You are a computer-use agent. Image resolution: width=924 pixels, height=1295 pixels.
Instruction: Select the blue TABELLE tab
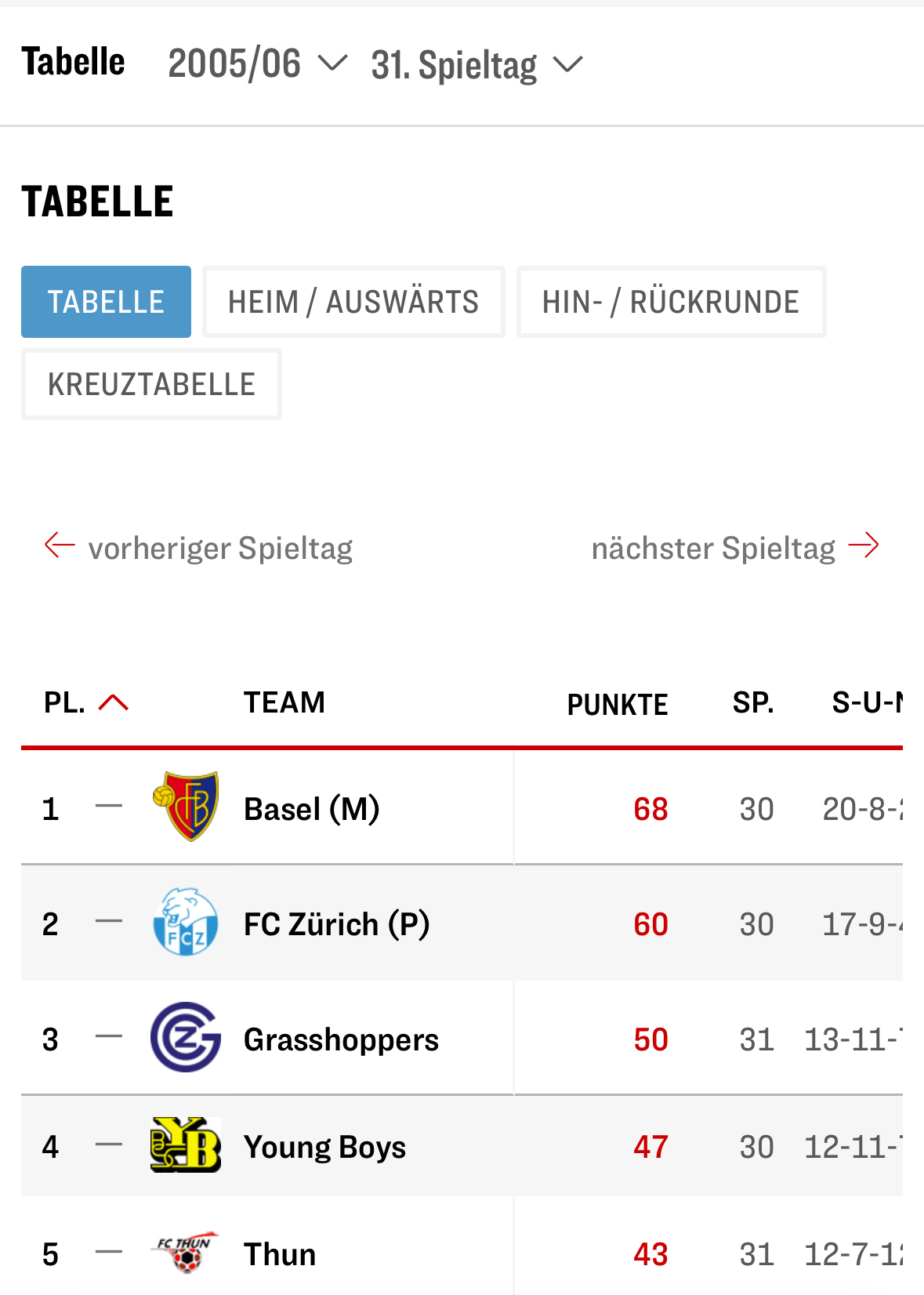coord(106,302)
